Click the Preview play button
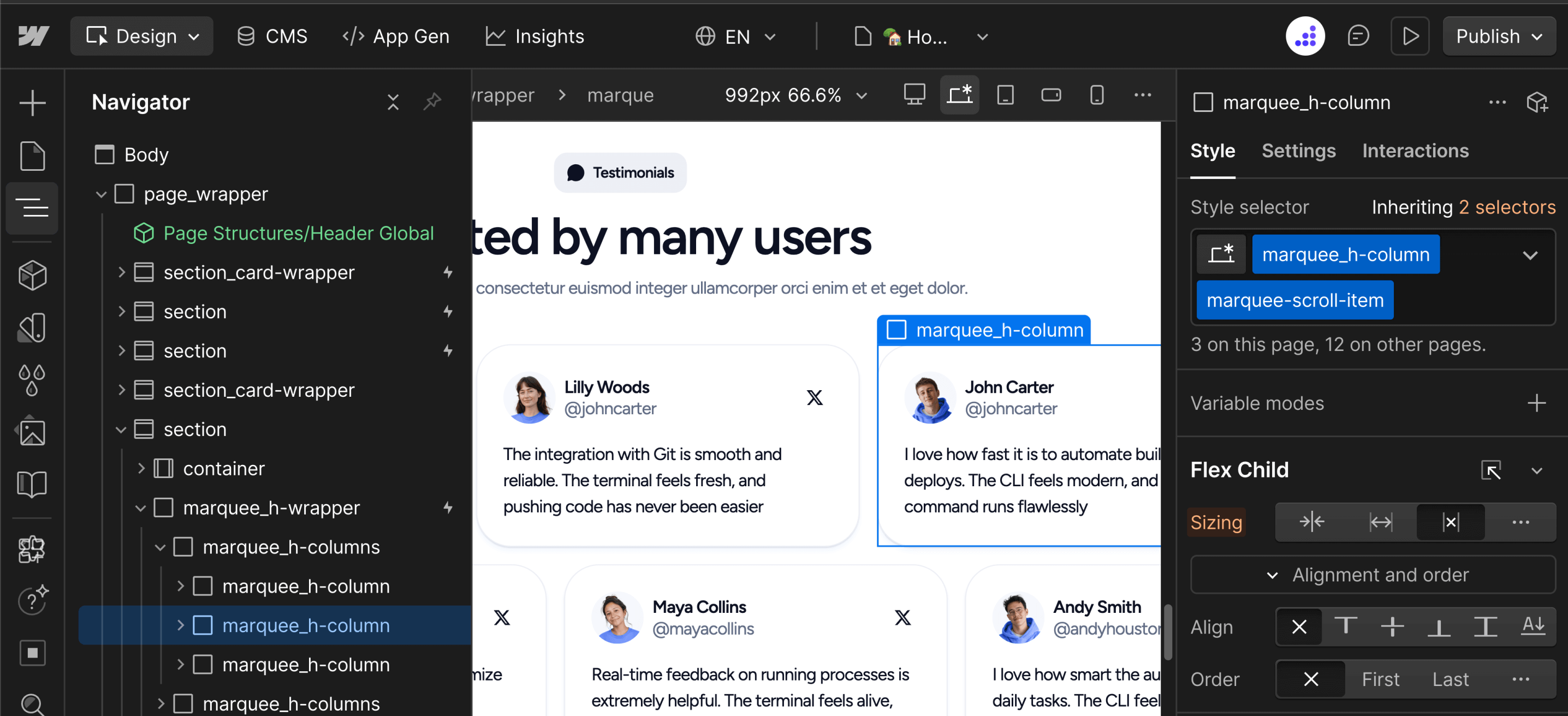 (1410, 37)
